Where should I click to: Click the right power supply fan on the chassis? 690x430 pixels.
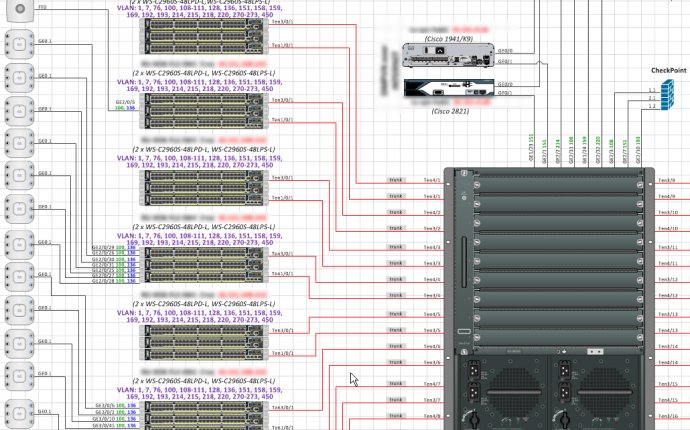pyautogui.click(x=605, y=393)
